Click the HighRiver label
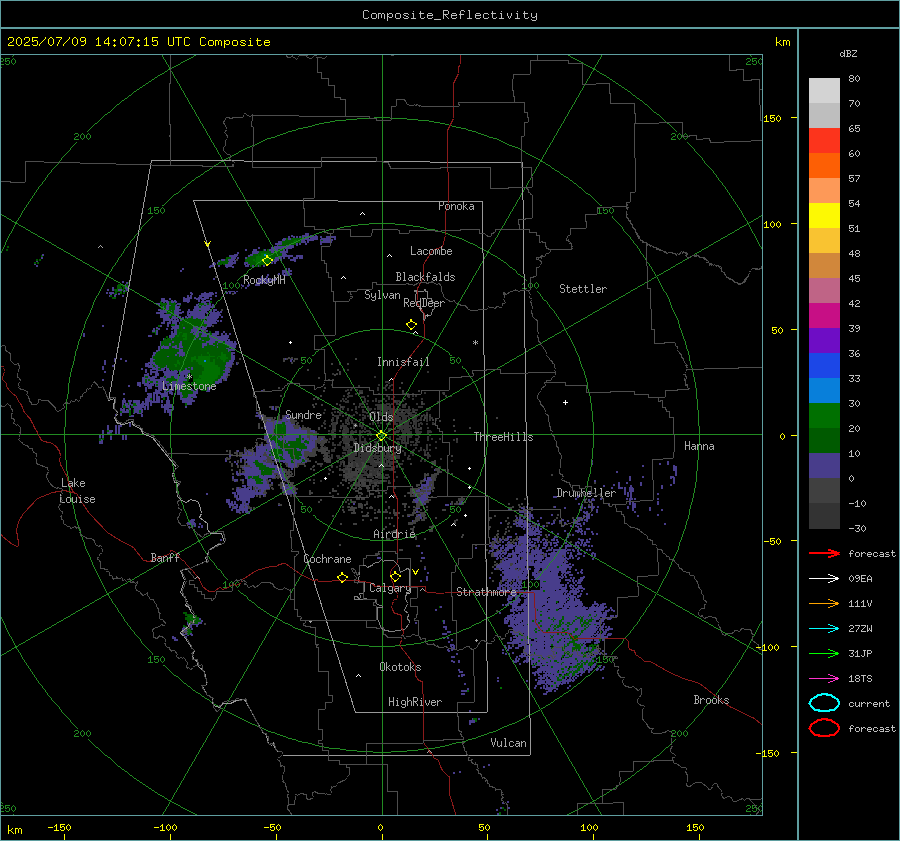Image resolution: width=900 pixels, height=841 pixels. click(415, 702)
